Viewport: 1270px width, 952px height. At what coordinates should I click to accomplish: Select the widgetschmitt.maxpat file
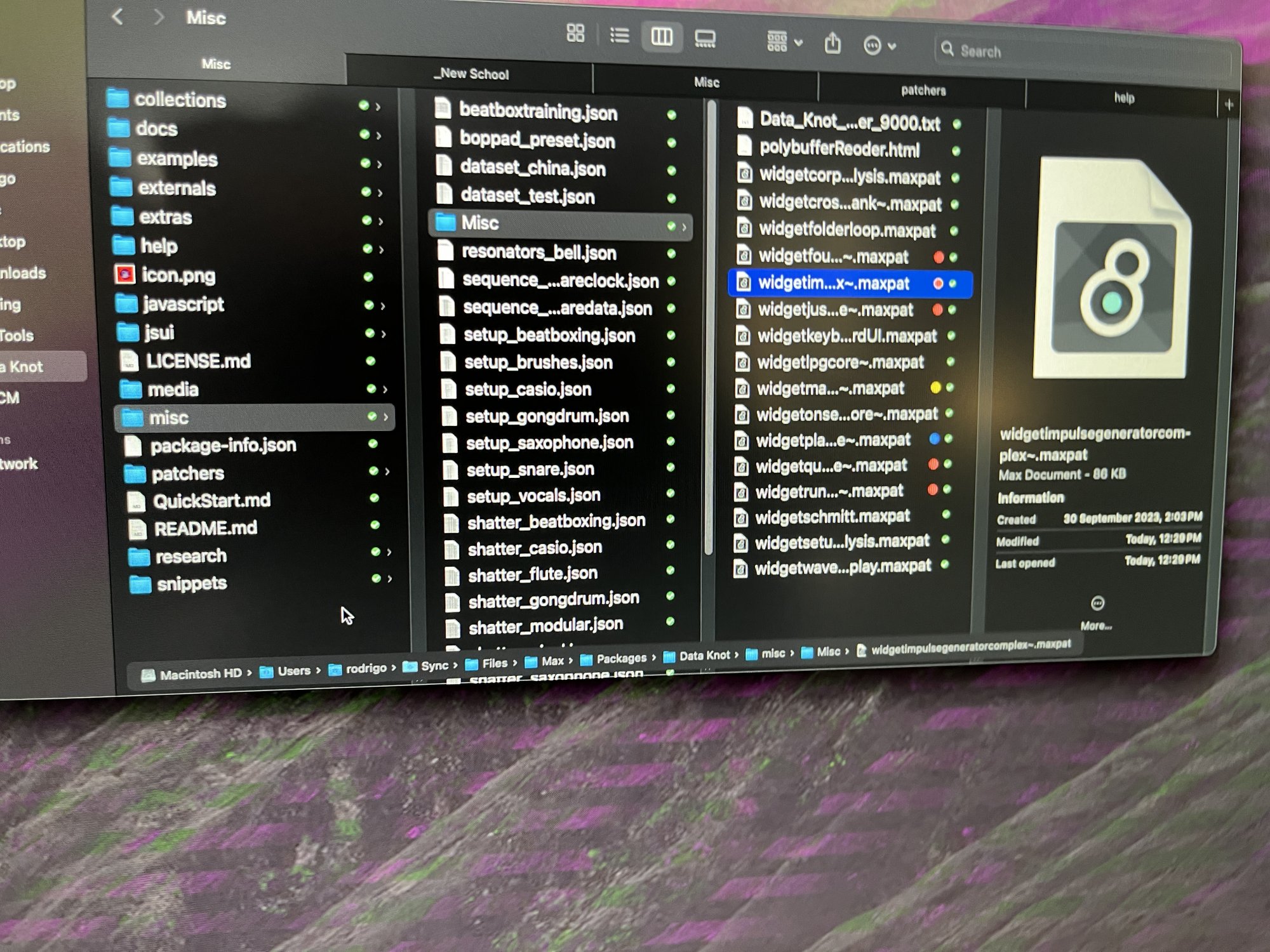(x=831, y=517)
